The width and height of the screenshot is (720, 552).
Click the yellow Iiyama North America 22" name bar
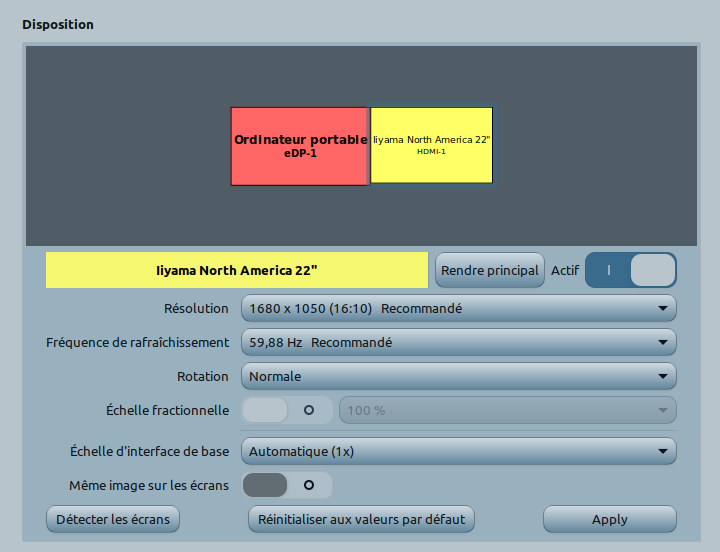237,270
